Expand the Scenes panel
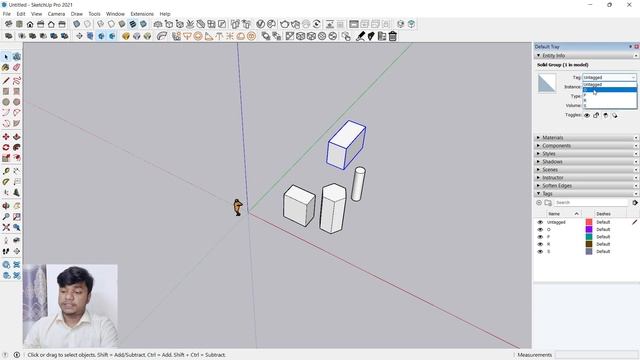 point(538,170)
